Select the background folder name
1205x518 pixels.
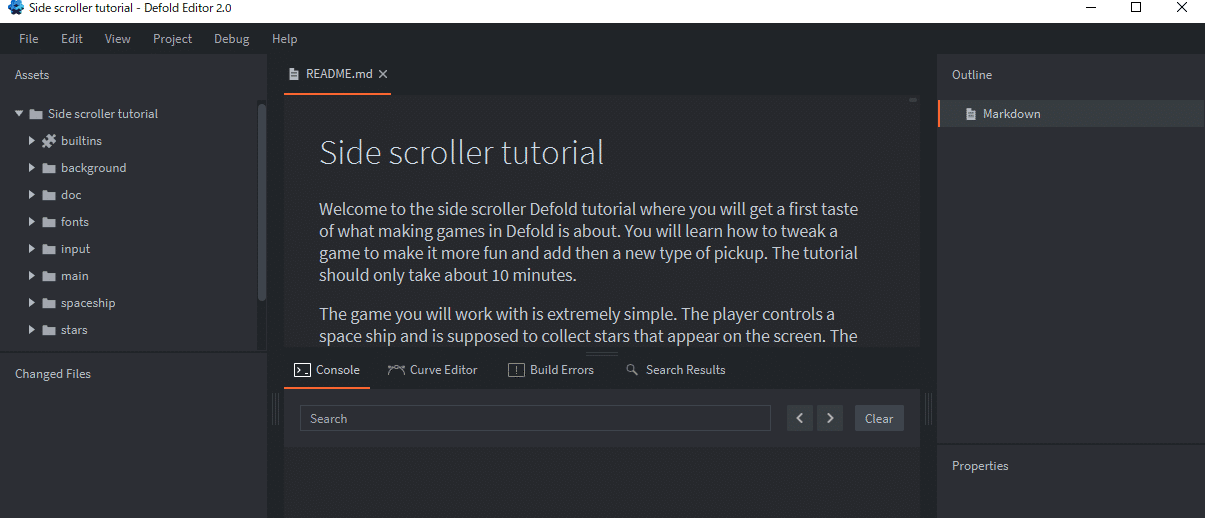93,168
